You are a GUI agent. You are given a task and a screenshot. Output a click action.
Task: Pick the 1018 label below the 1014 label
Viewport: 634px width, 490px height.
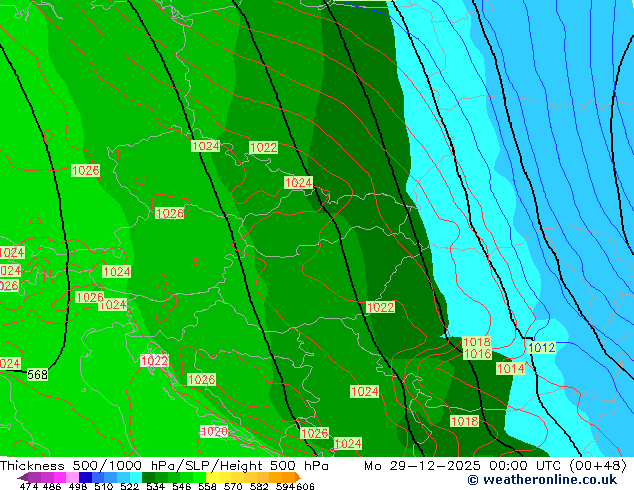tap(465, 421)
